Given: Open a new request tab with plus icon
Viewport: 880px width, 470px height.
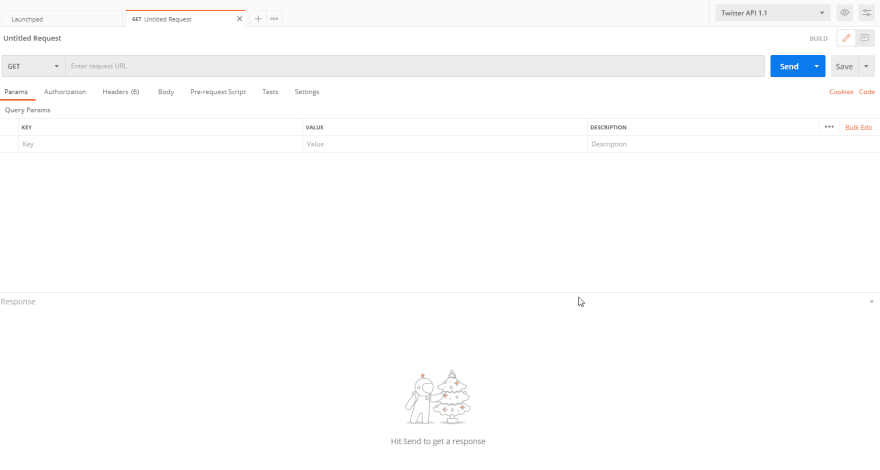Looking at the screenshot, I should pos(258,19).
